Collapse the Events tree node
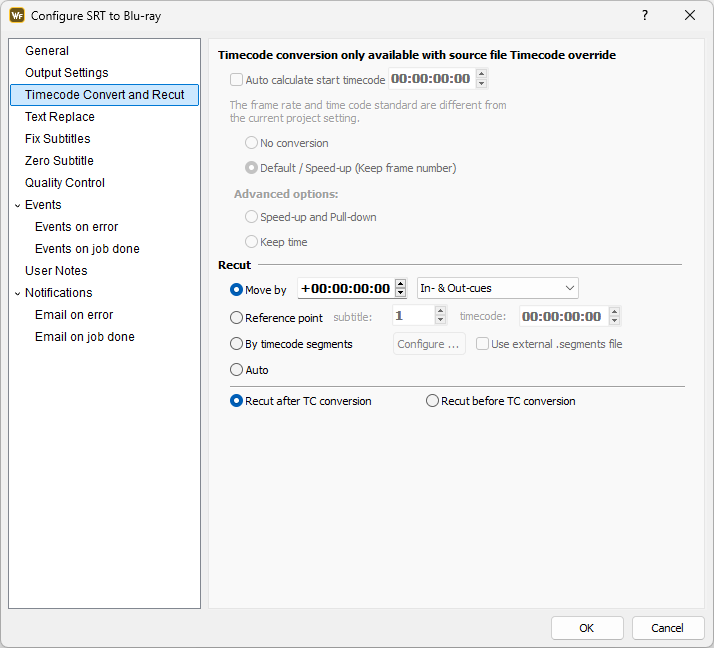Image resolution: width=714 pixels, height=648 pixels. pos(18,205)
